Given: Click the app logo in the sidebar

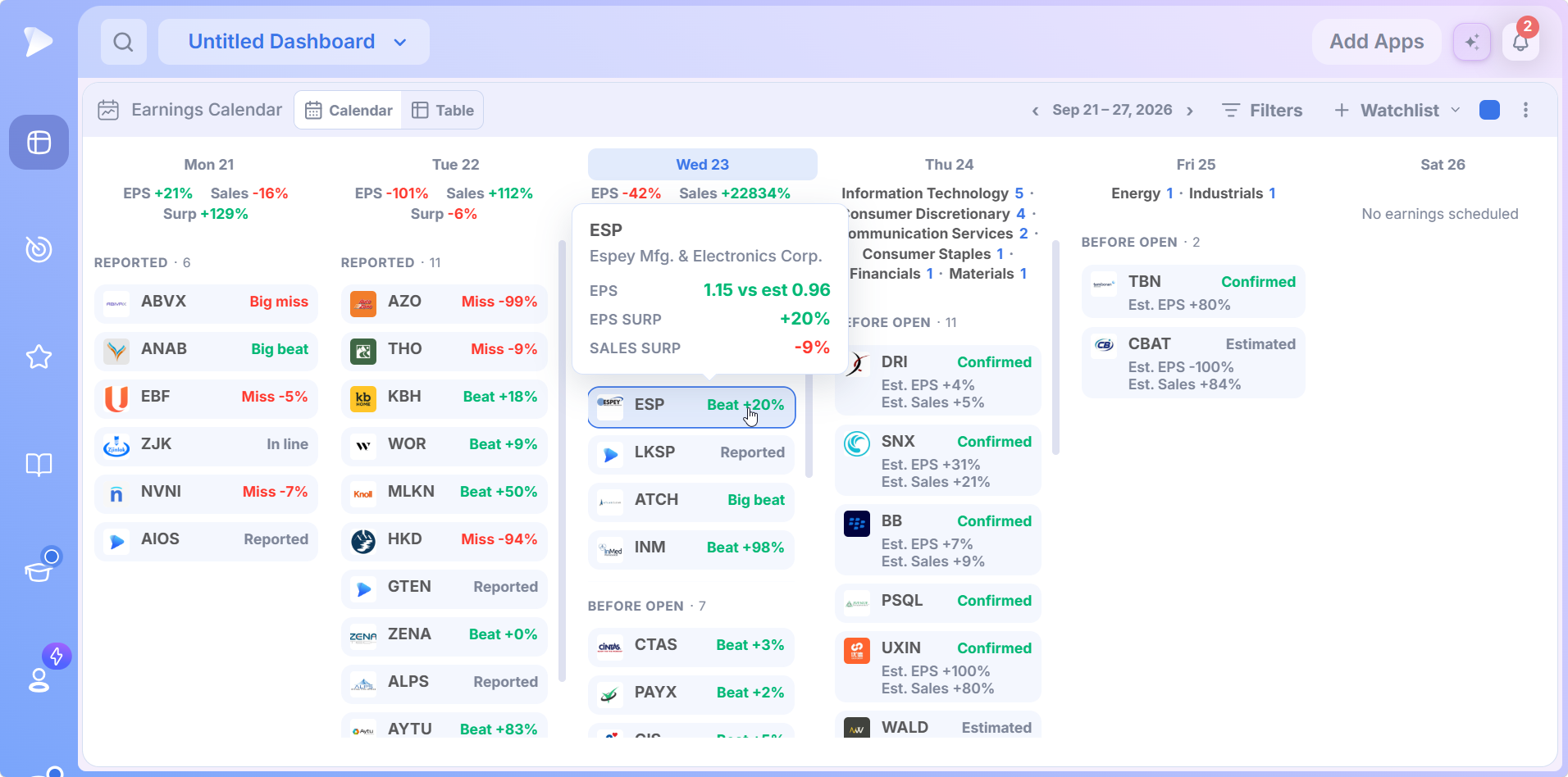Looking at the screenshot, I should [x=39, y=41].
